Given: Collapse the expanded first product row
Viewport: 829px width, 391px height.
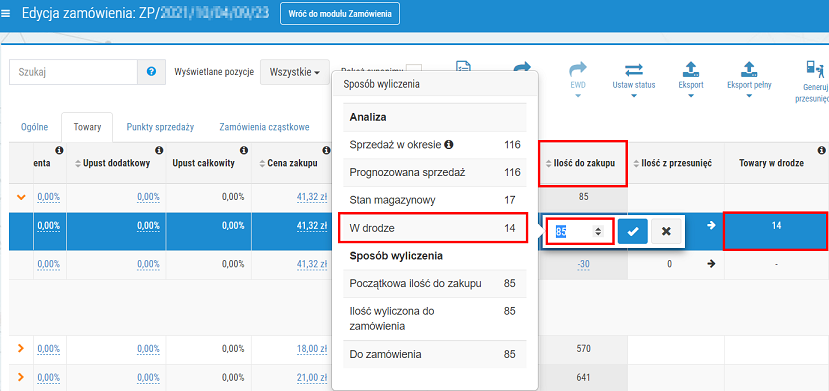Looking at the screenshot, I should pyautogui.click(x=21, y=197).
